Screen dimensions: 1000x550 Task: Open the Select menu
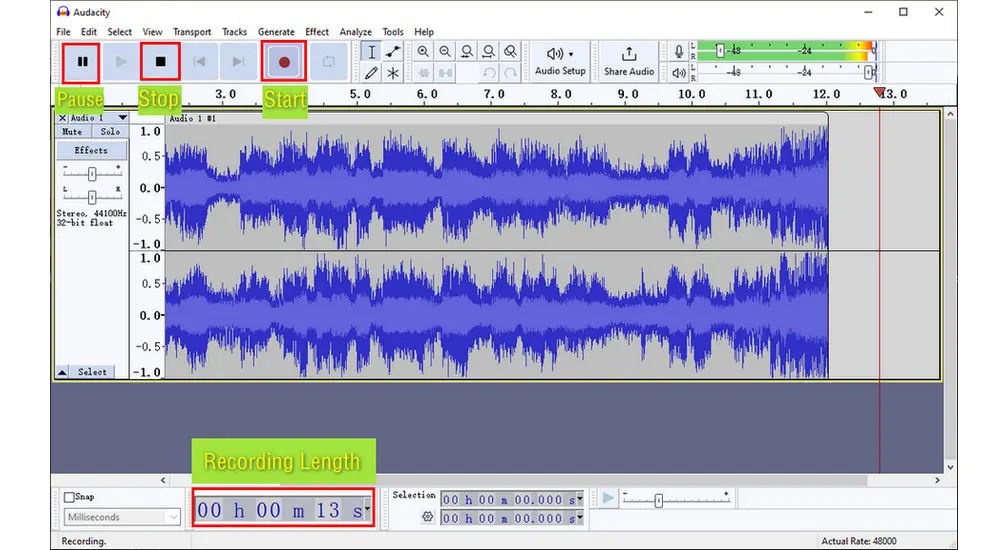(119, 32)
